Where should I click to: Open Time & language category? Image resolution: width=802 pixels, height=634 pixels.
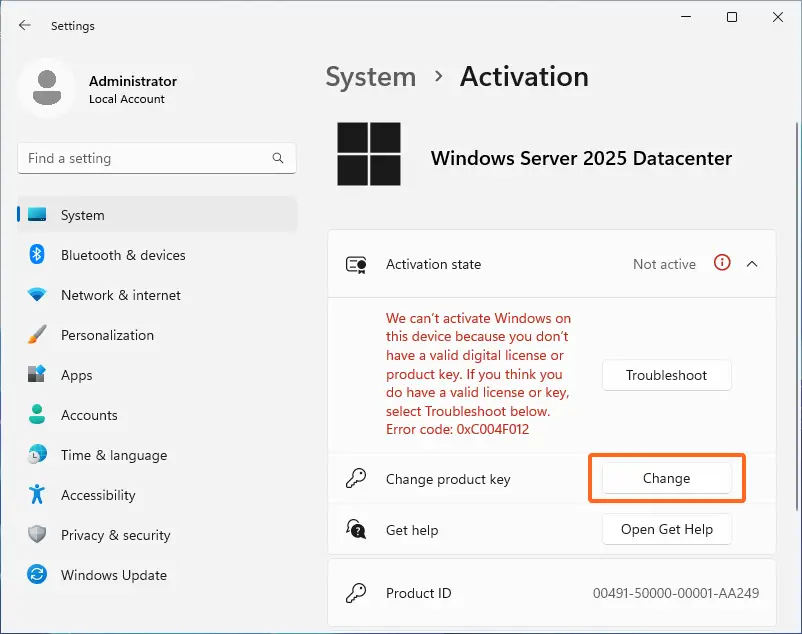pos(157,454)
